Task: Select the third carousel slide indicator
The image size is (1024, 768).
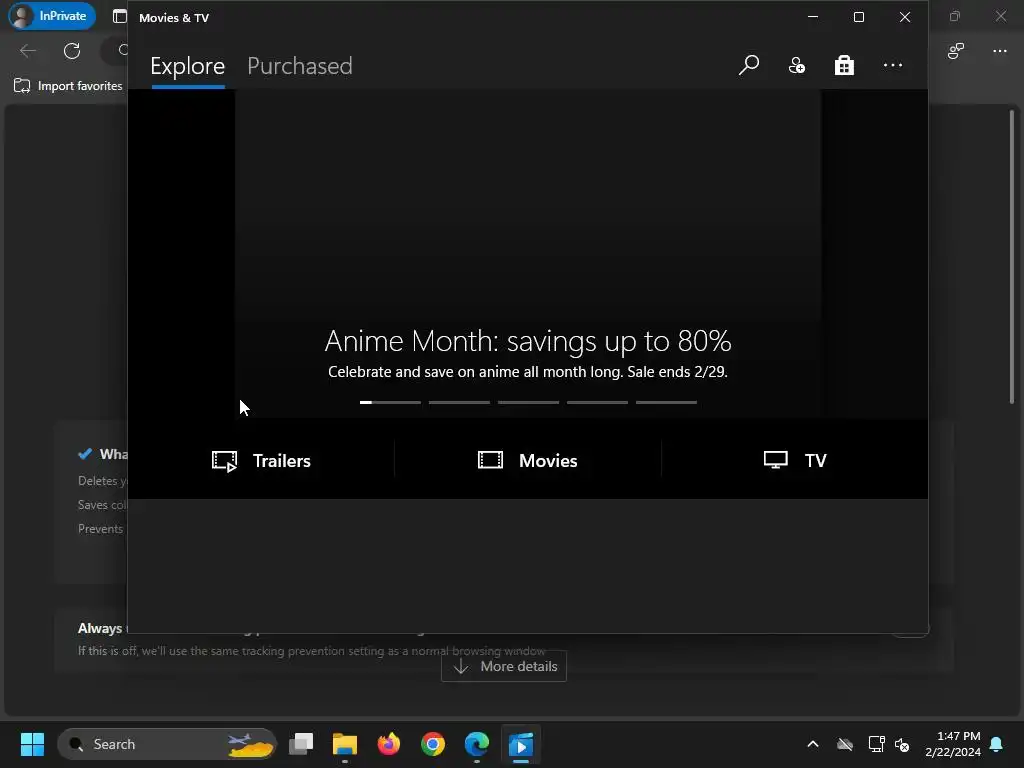Action: pos(528,402)
